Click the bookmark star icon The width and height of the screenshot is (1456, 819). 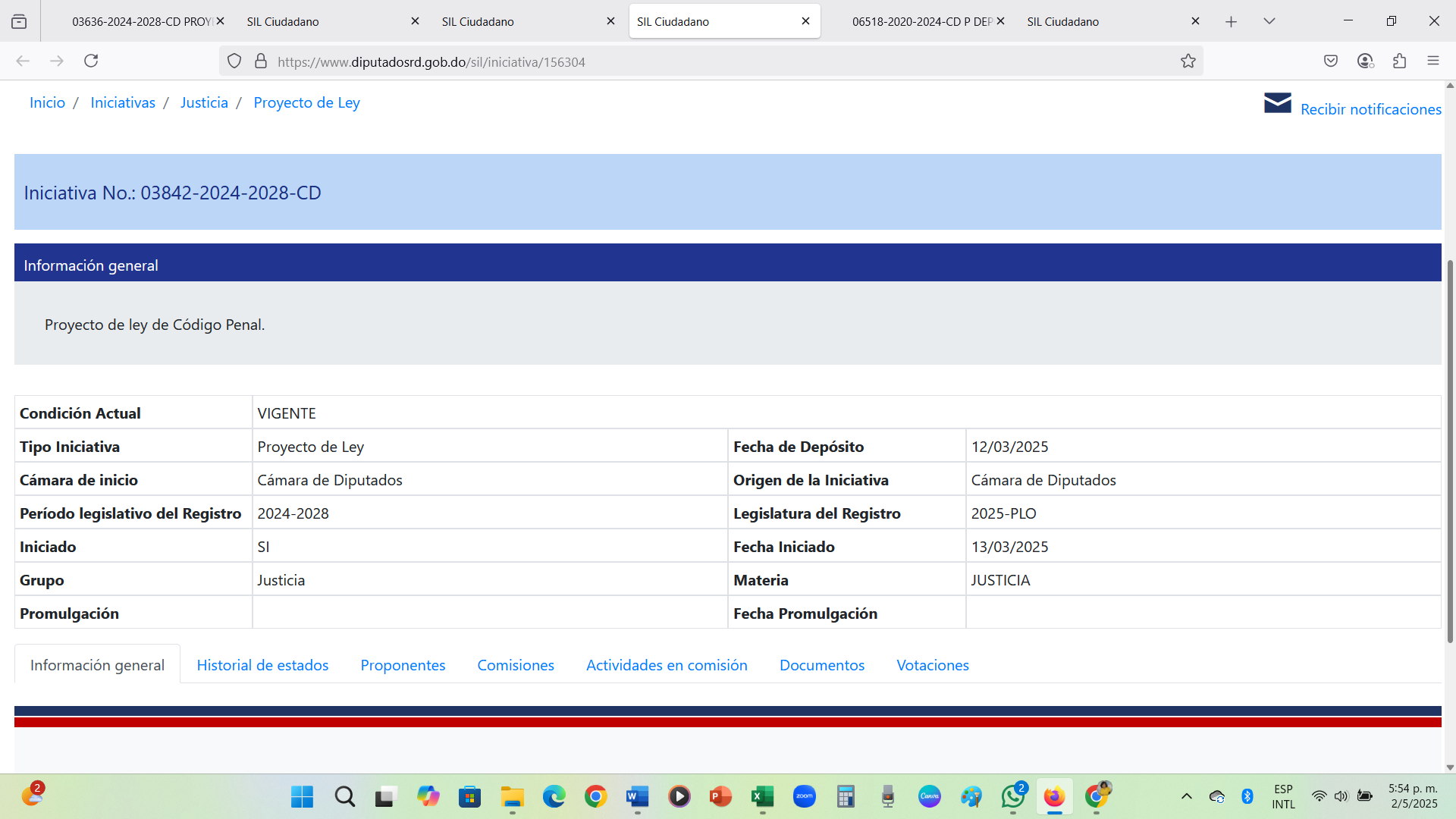click(x=1188, y=61)
